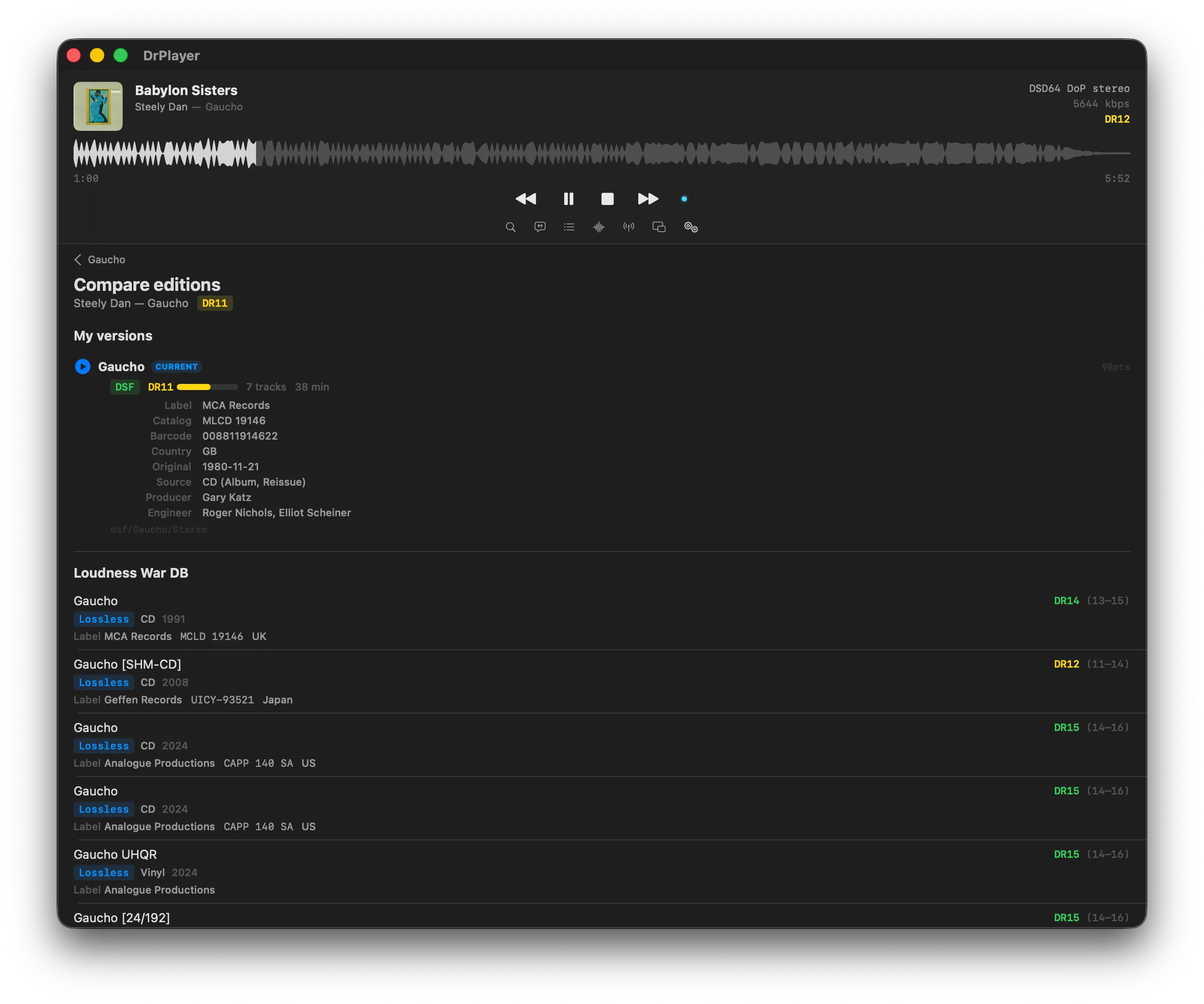The width and height of the screenshot is (1204, 1004).
Task: Click the producer name Gary Katz
Action: pos(226,498)
